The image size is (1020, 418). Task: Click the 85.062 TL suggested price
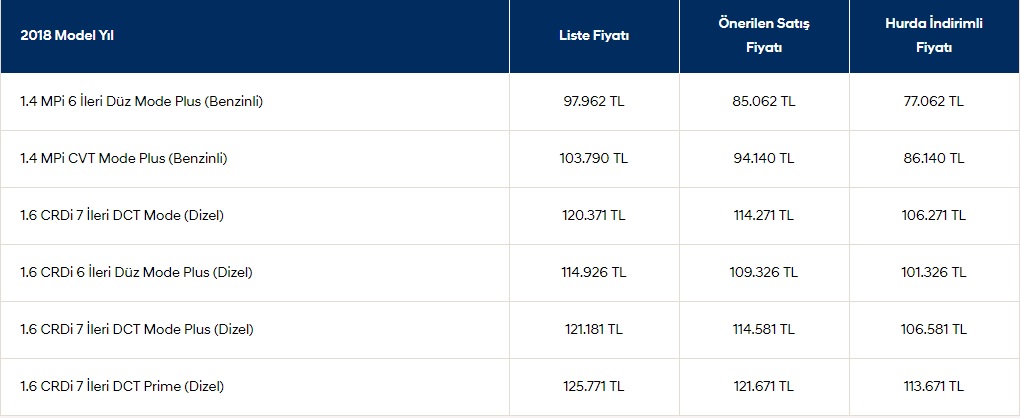764,101
